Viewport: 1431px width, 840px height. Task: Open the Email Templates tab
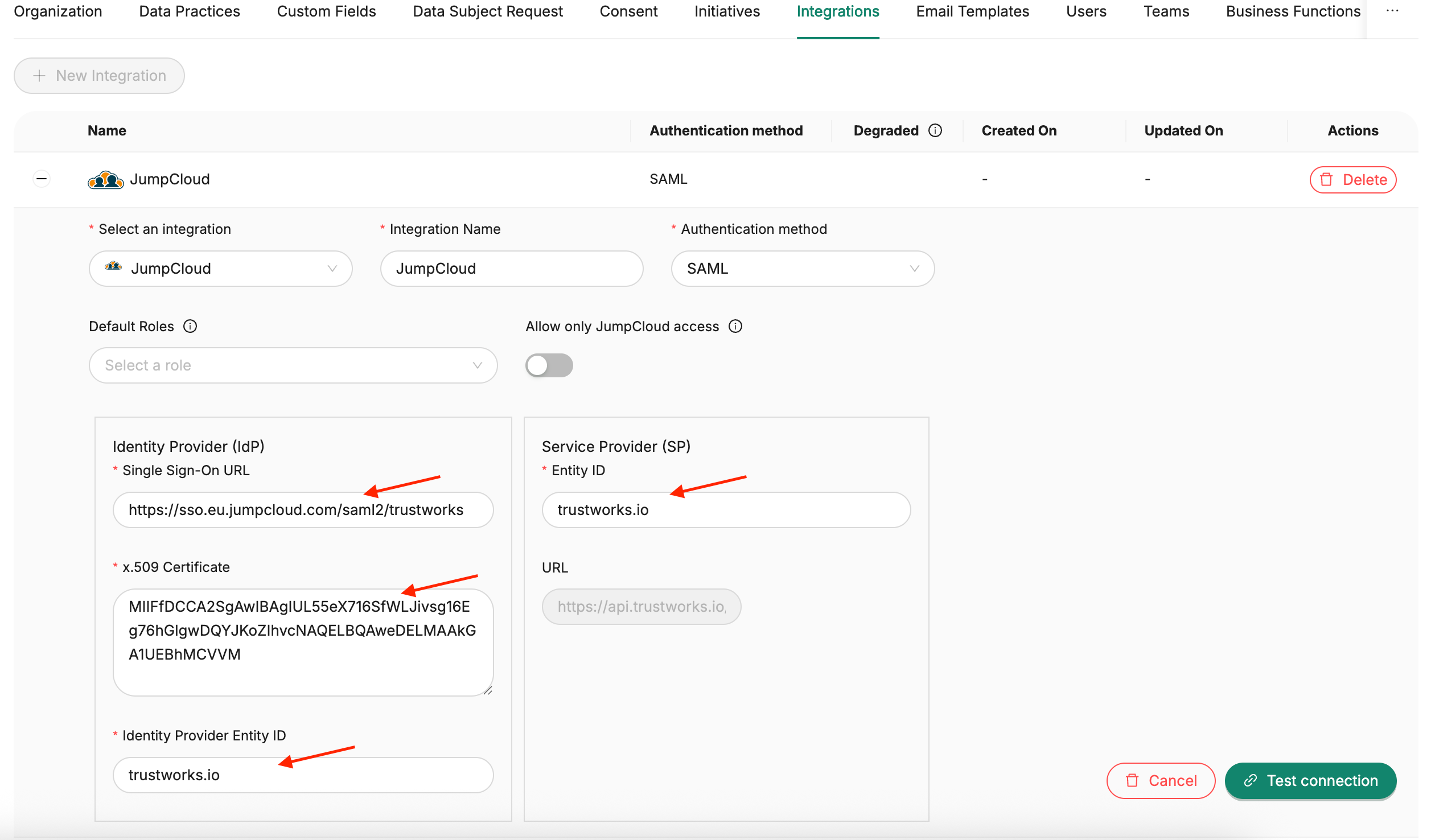(x=973, y=11)
